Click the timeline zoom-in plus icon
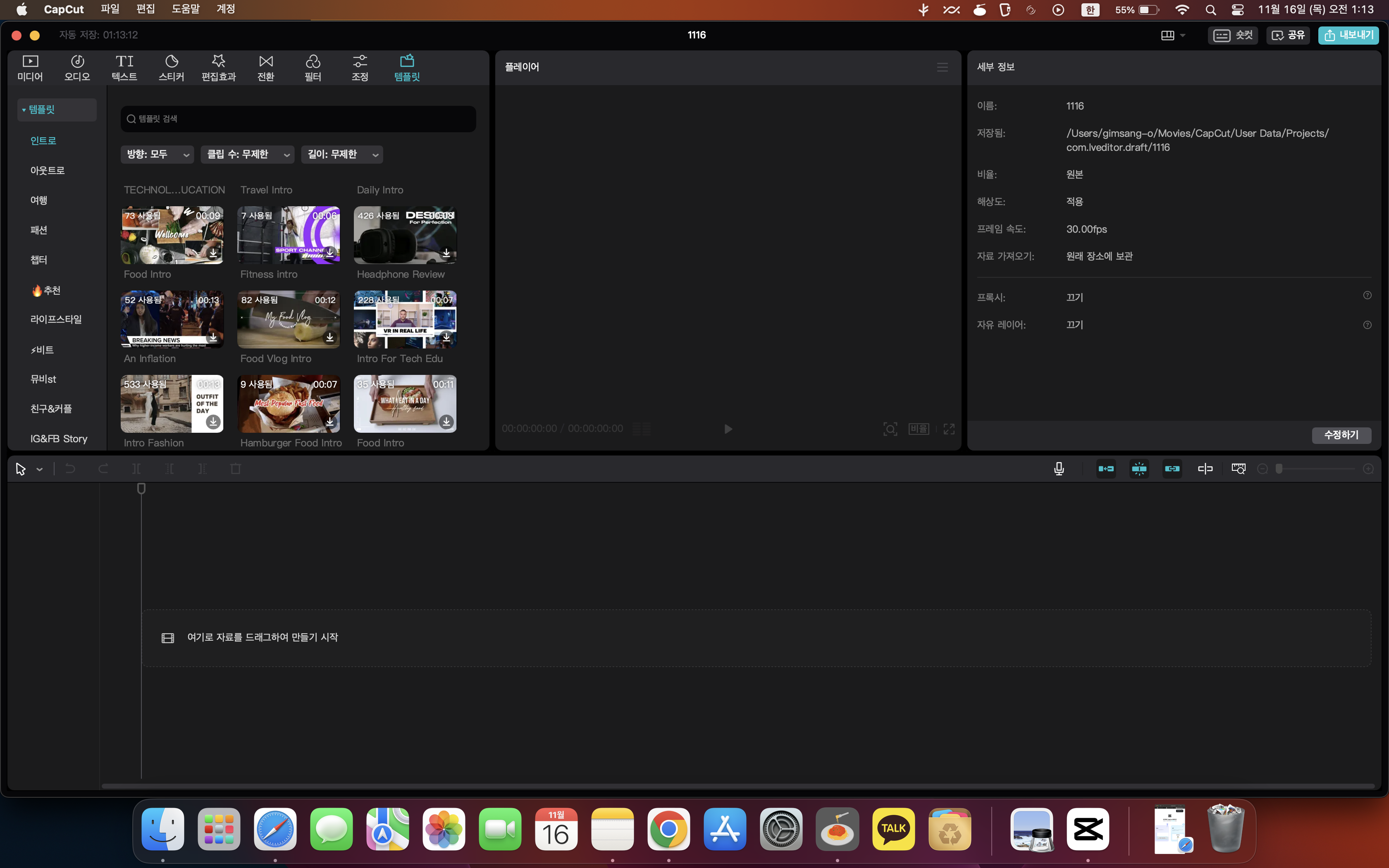Screen dimensions: 1389x868 pos(1368,469)
